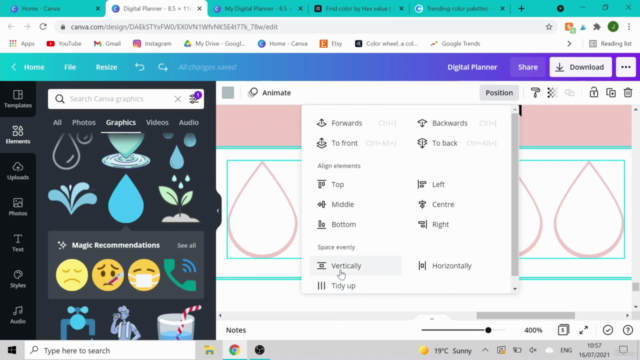The height and width of the screenshot is (360, 640).
Task: Align elements to Top
Action: coord(356,184)
